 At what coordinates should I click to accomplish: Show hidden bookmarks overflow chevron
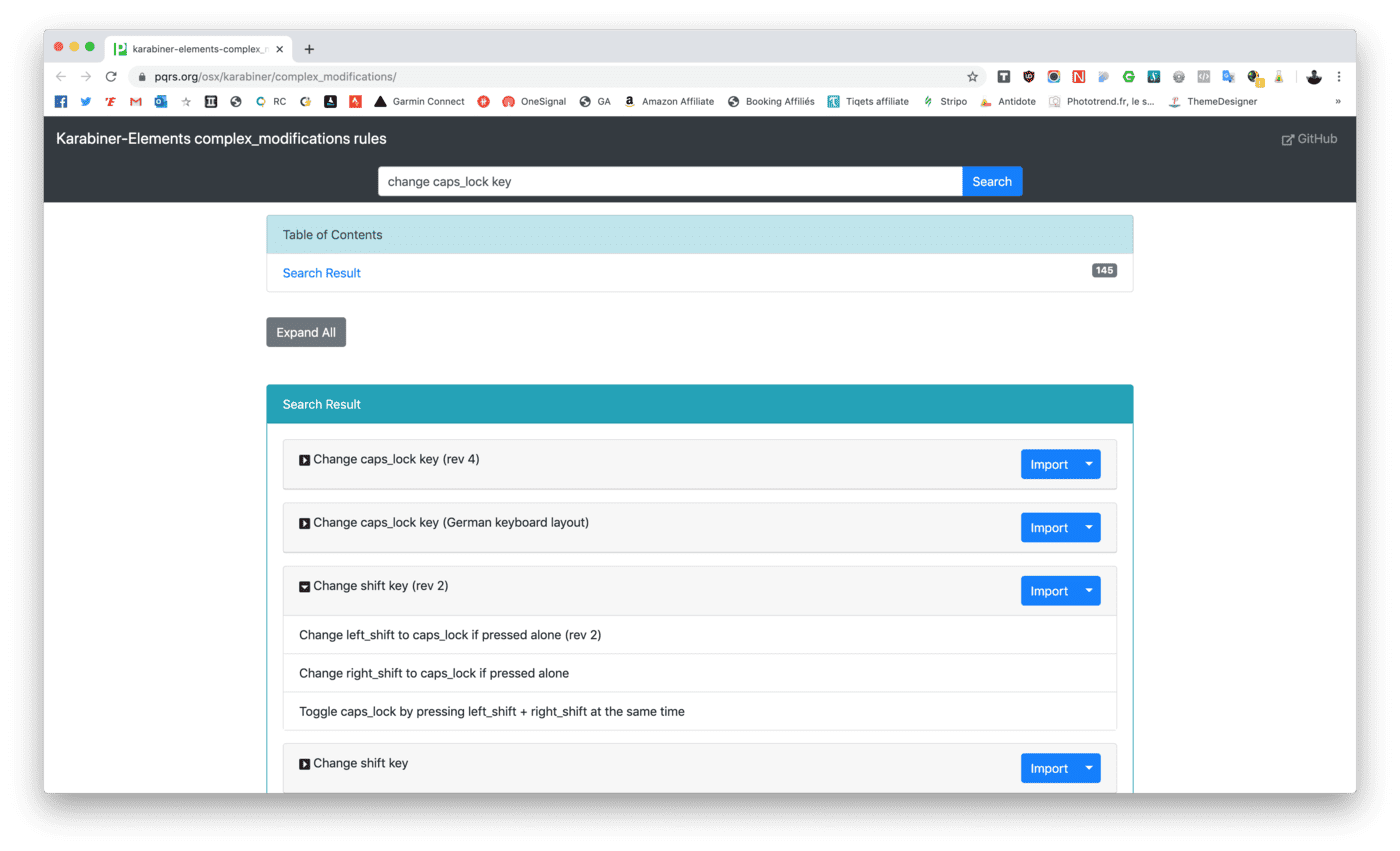tap(1338, 101)
